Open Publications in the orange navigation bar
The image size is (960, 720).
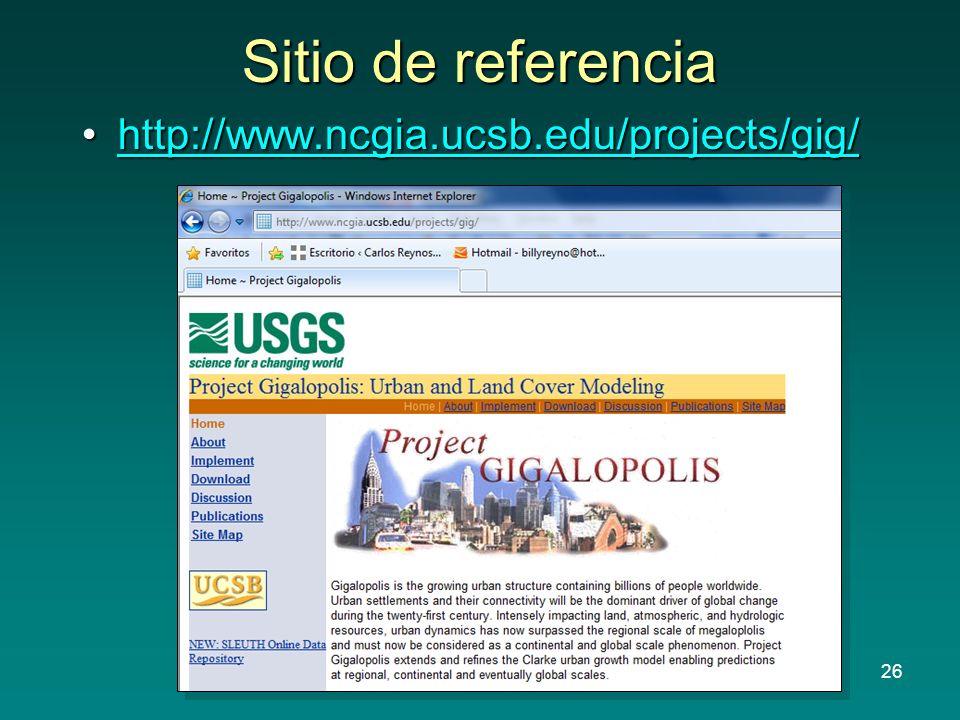pos(702,407)
